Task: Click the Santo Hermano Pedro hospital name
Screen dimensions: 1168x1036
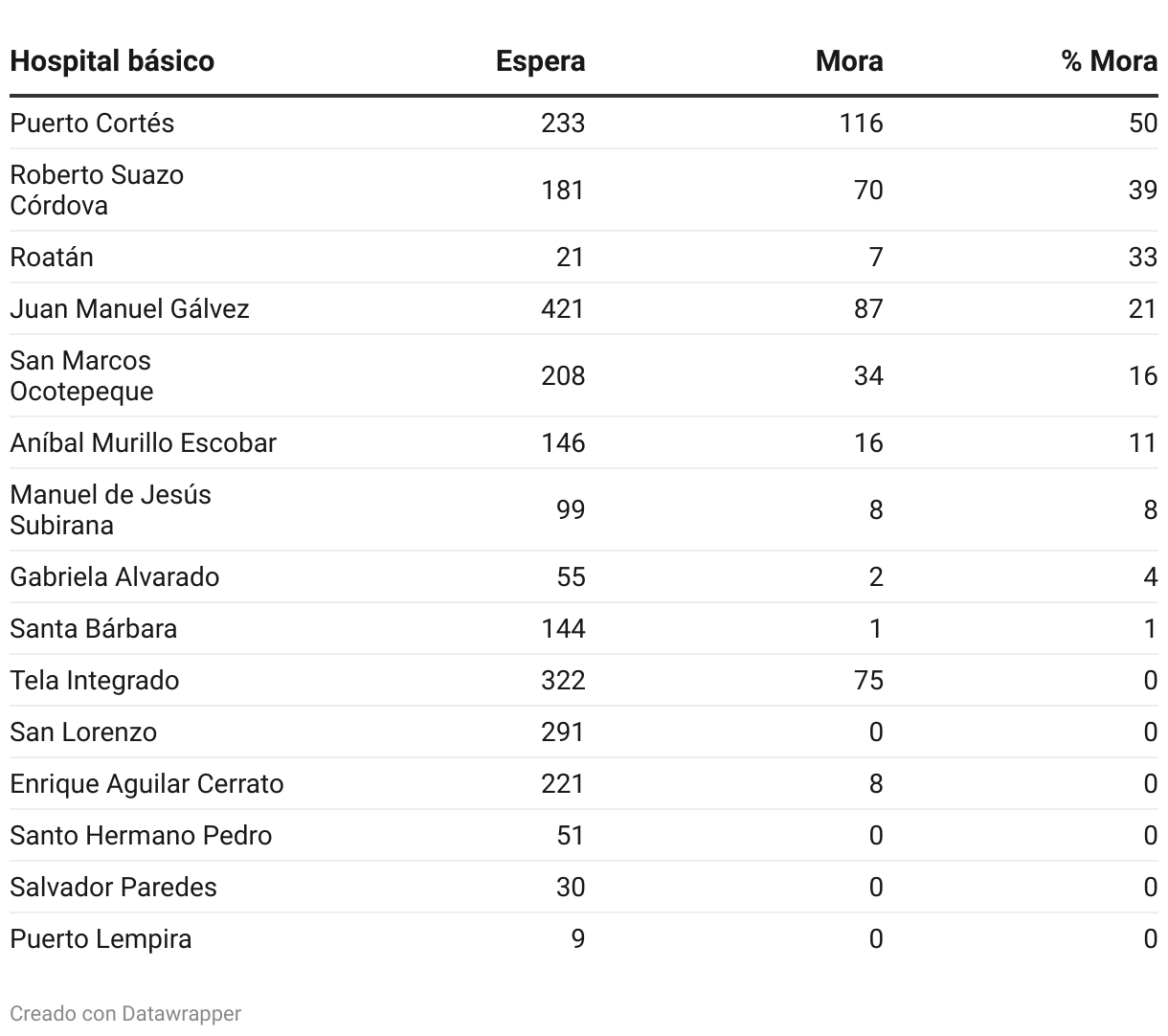Action: click(x=141, y=836)
